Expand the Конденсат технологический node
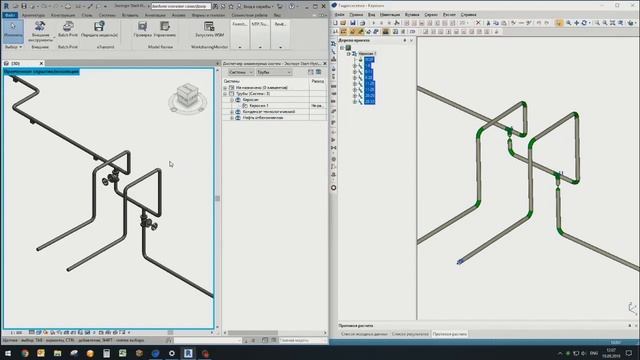Image resolution: width=640 pixels, height=360 pixels. [231, 112]
